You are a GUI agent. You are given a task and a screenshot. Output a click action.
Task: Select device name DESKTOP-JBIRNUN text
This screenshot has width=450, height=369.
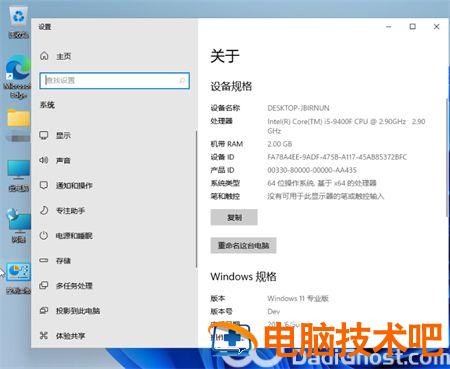[298, 108]
